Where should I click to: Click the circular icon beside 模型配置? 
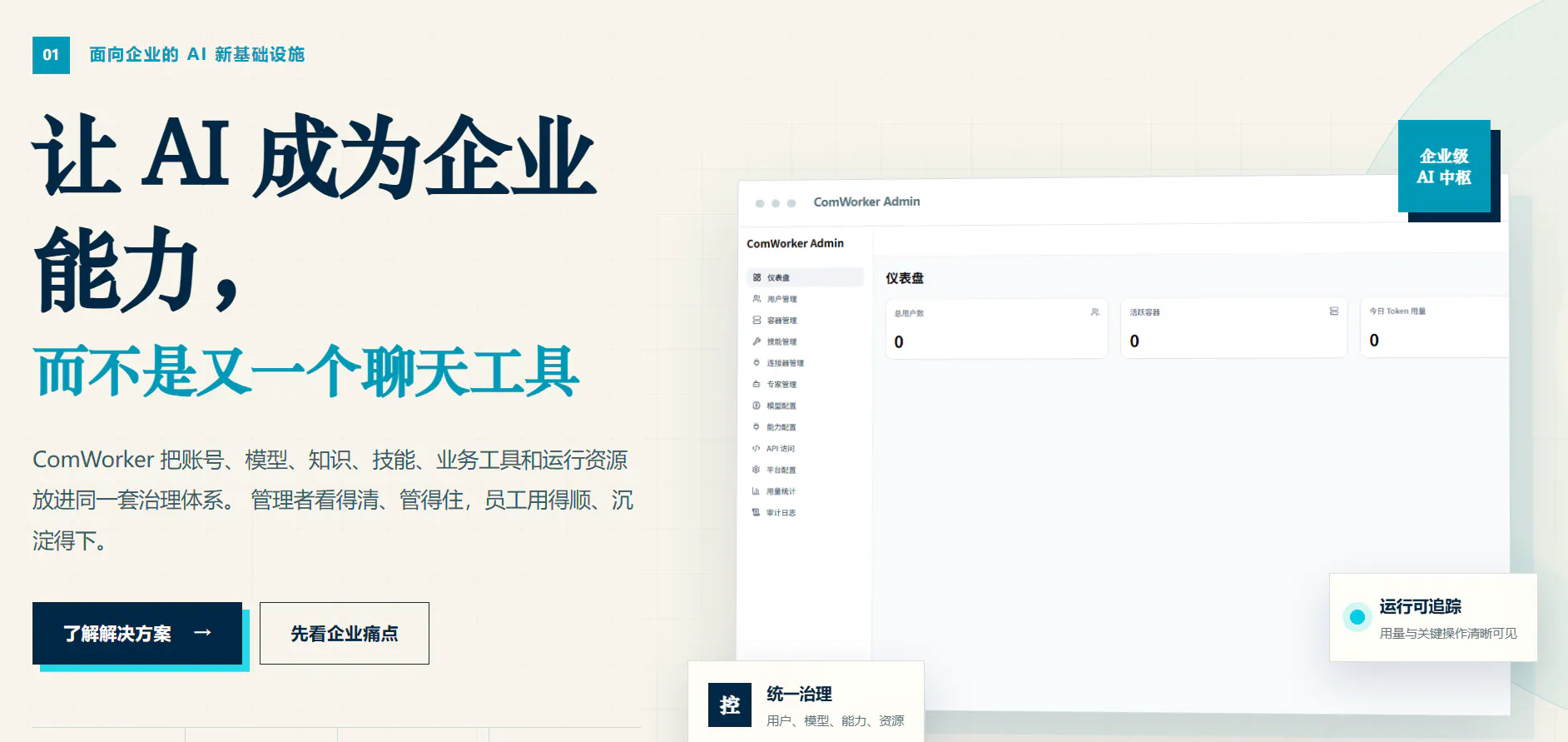pos(757,406)
